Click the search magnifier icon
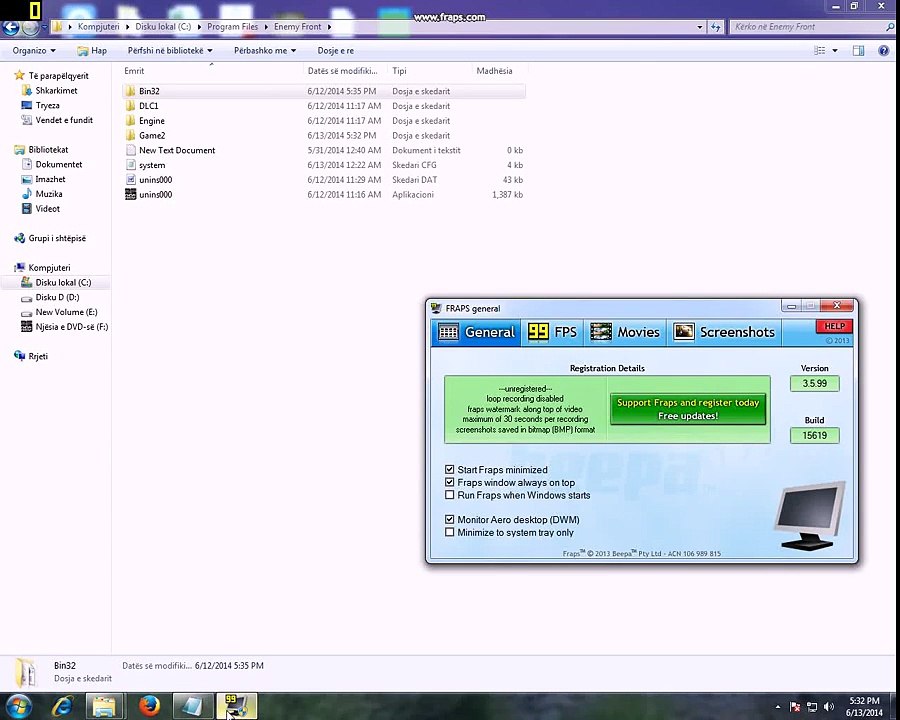This screenshot has width=900, height=720. tap(890, 26)
